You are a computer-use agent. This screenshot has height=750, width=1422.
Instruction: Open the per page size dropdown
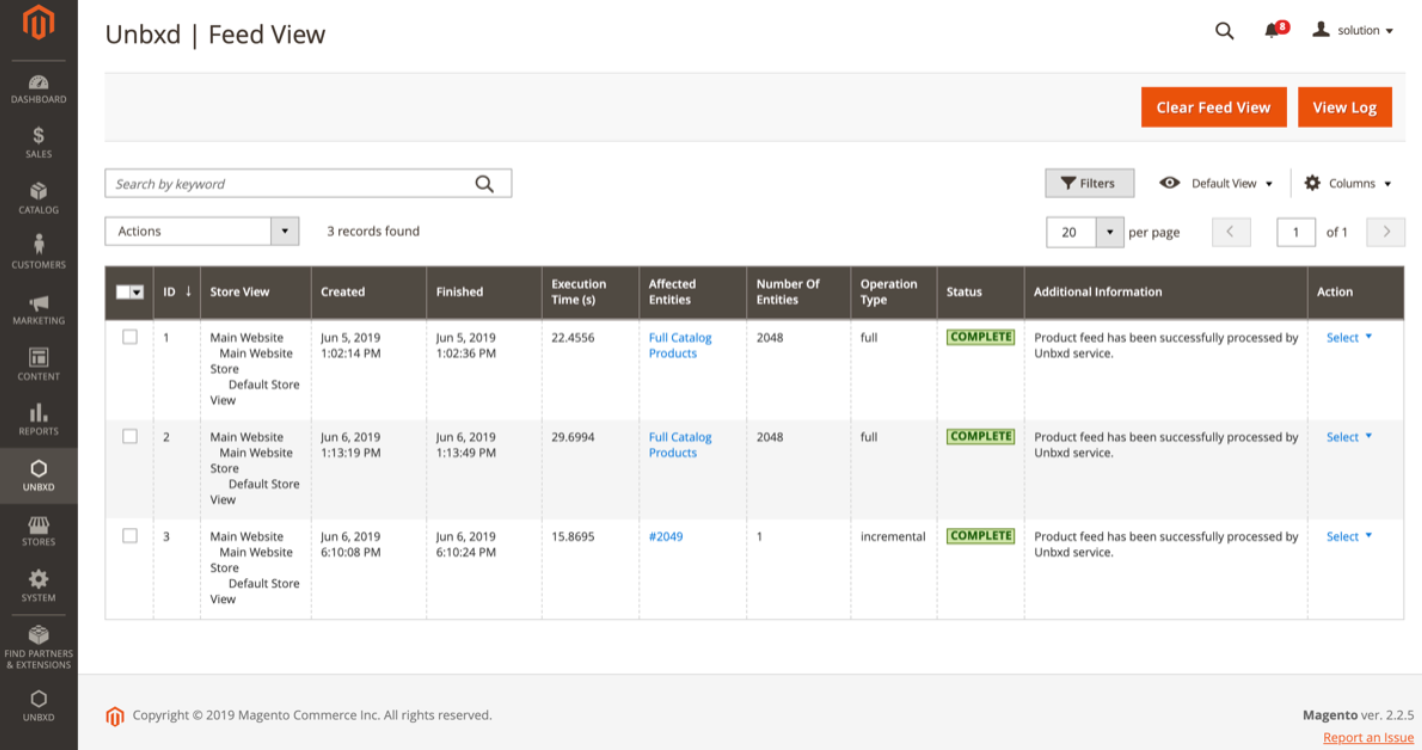(1085, 232)
